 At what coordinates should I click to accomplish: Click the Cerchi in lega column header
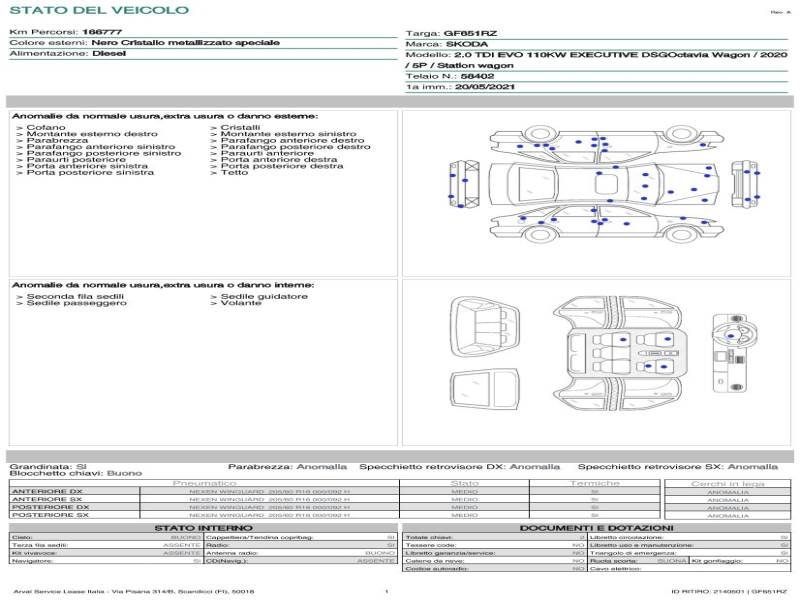pyautogui.click(x=727, y=483)
